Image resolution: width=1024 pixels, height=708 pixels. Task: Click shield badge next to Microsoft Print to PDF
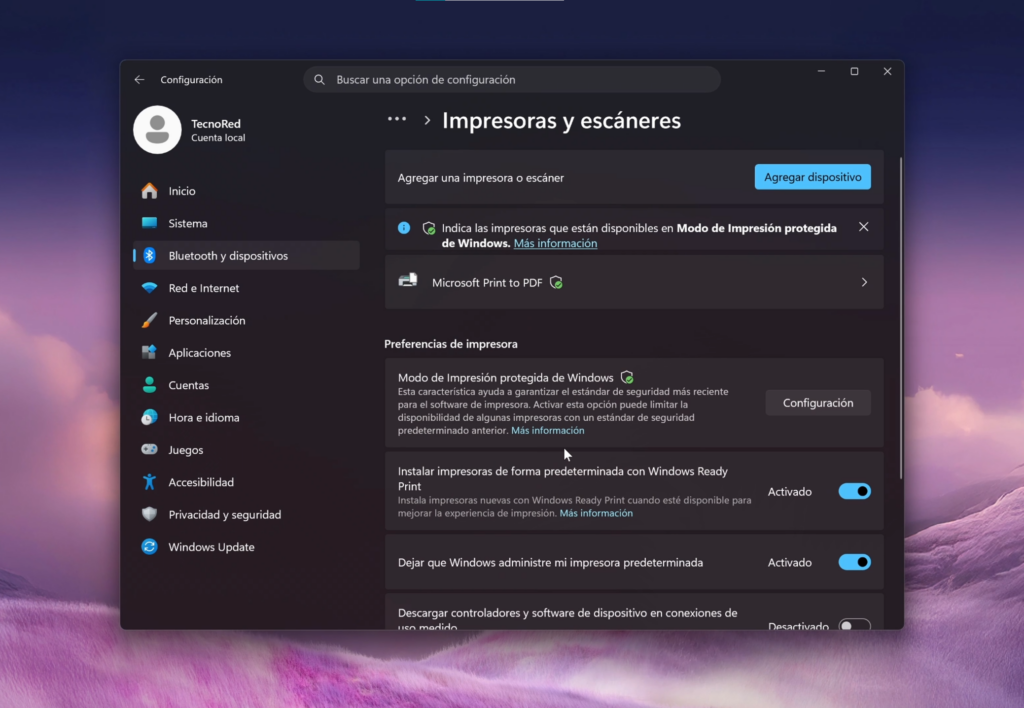(x=556, y=283)
